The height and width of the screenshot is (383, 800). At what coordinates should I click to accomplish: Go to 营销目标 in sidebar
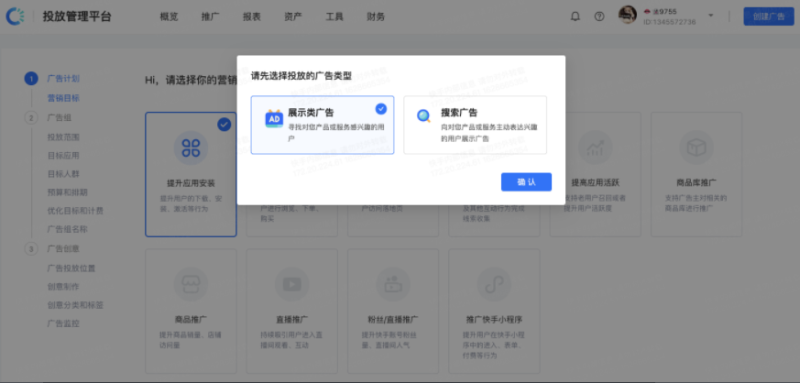(63, 98)
